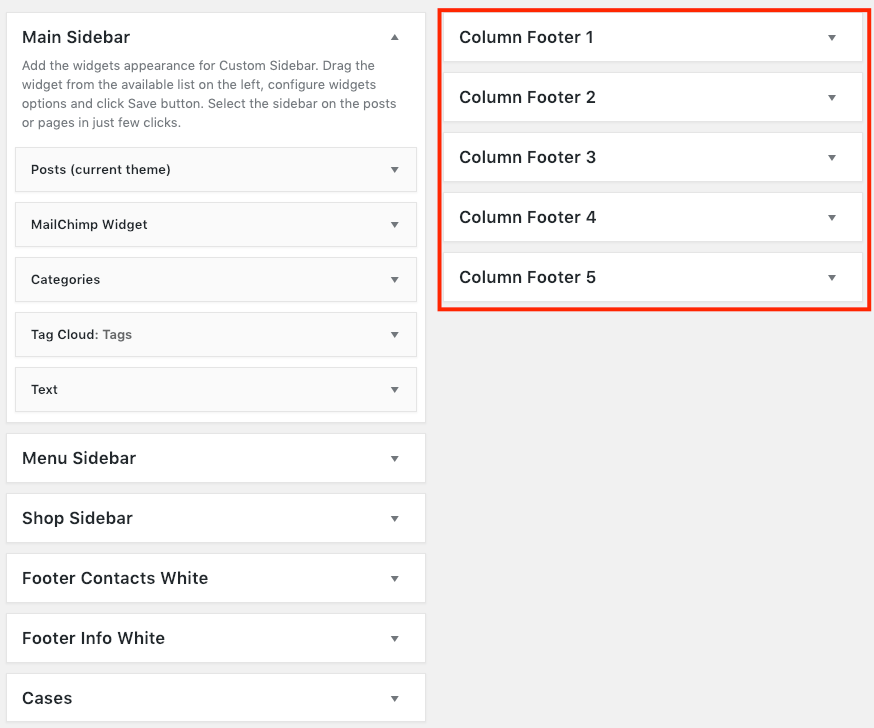Open the Text widget arrow
874x728 pixels.
point(395,390)
